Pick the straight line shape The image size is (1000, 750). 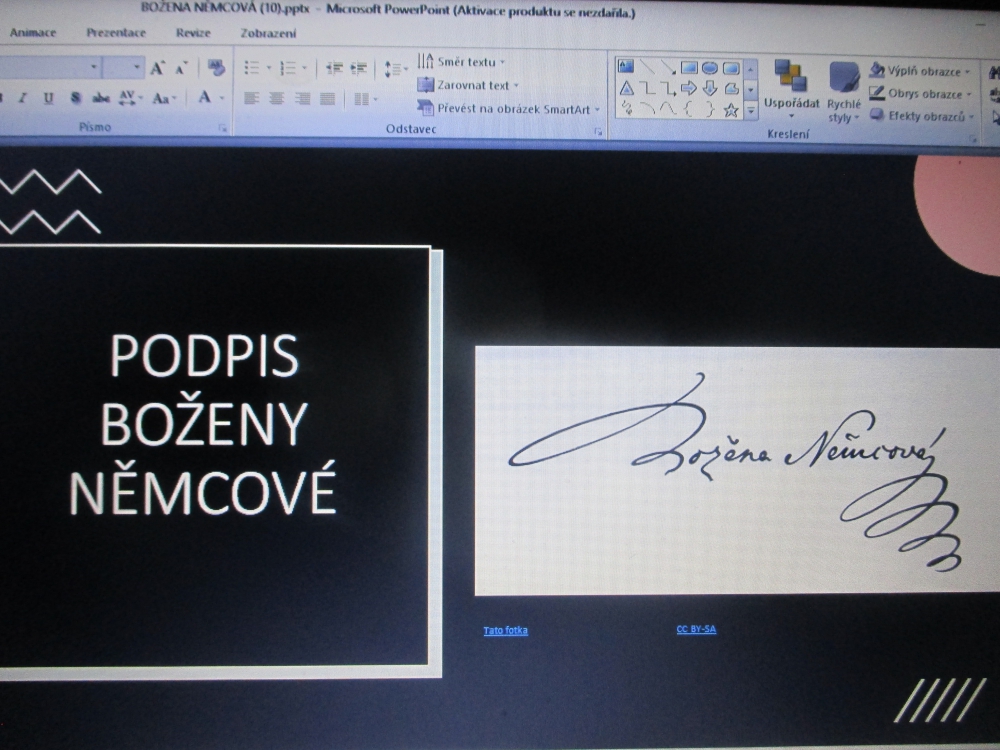[x=647, y=66]
